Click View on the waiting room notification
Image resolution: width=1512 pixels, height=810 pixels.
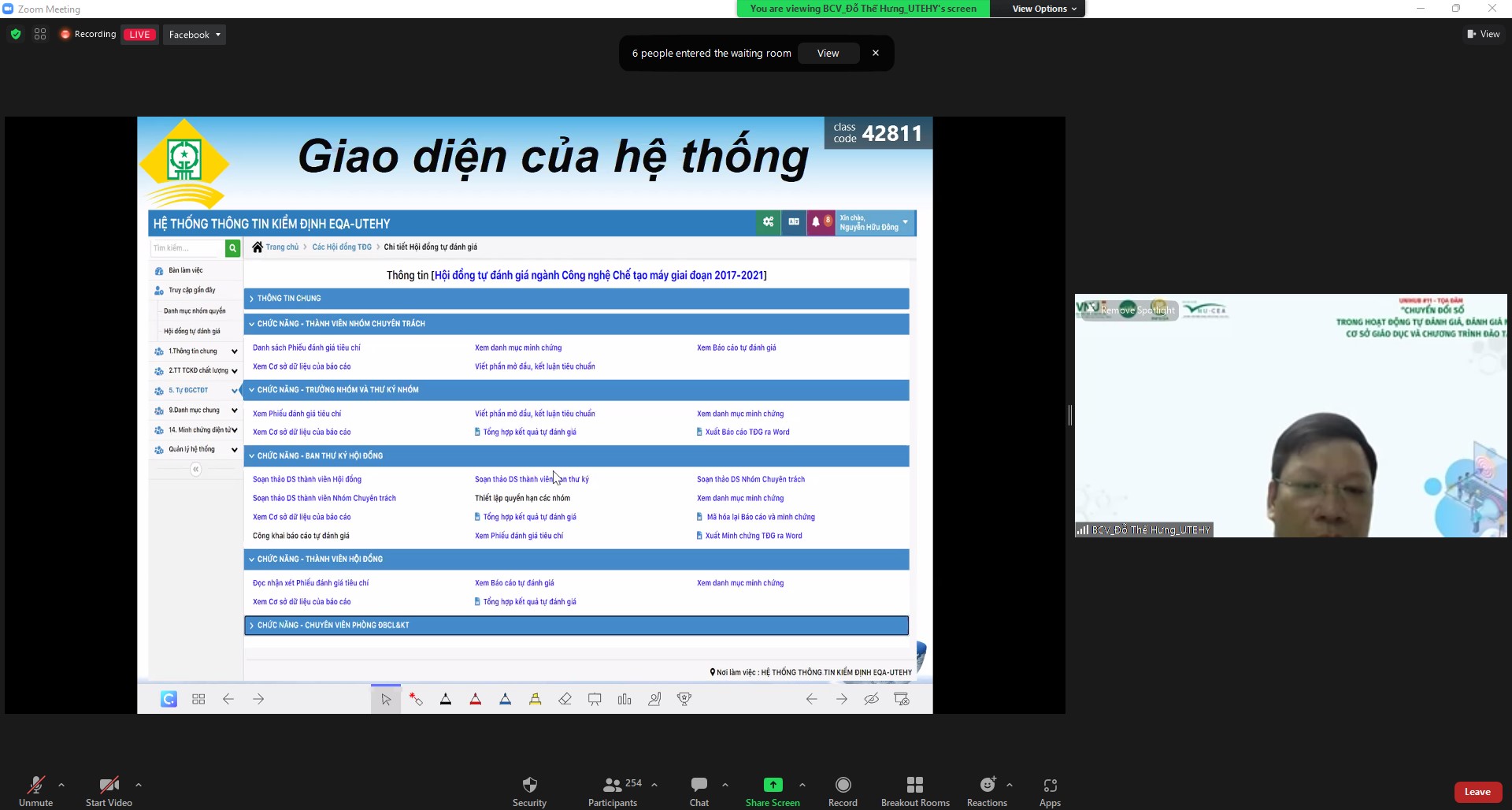(x=828, y=54)
